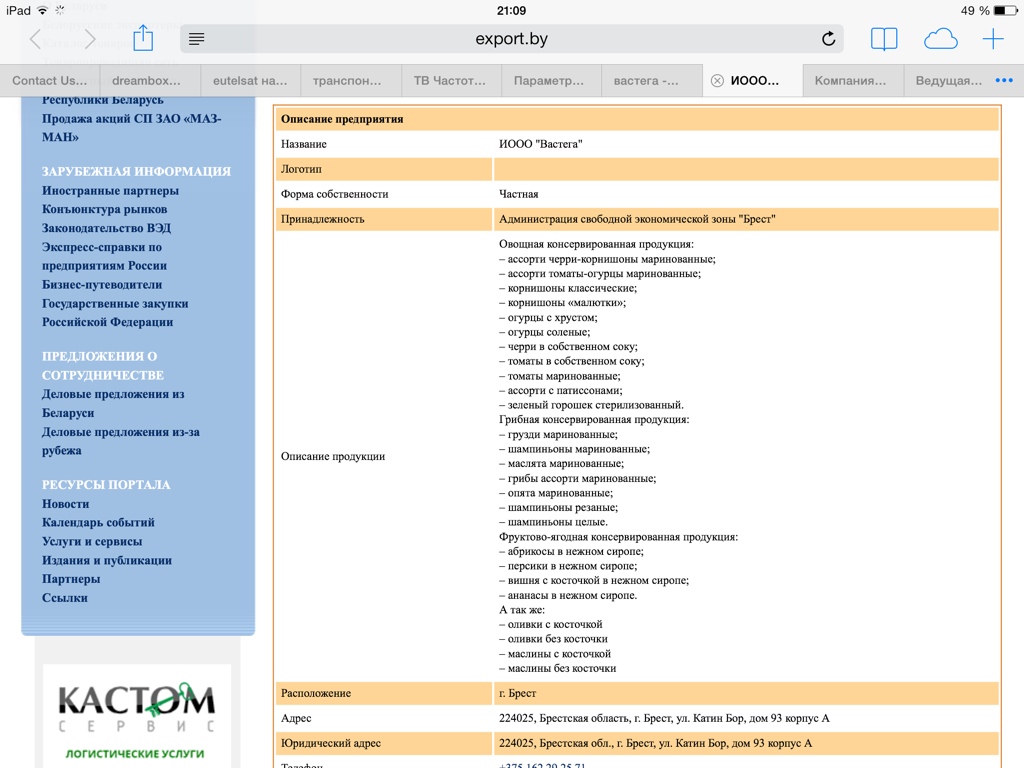The width and height of the screenshot is (1024, 768).
Task: Switch to the eutelsat на tab
Action: (x=251, y=81)
